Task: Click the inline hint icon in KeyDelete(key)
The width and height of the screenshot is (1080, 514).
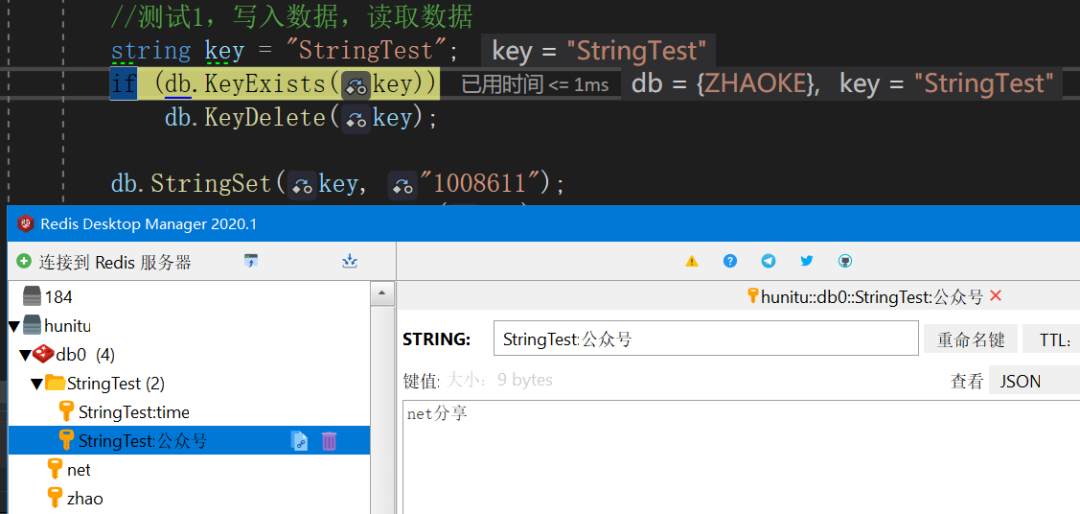Action: point(355,119)
